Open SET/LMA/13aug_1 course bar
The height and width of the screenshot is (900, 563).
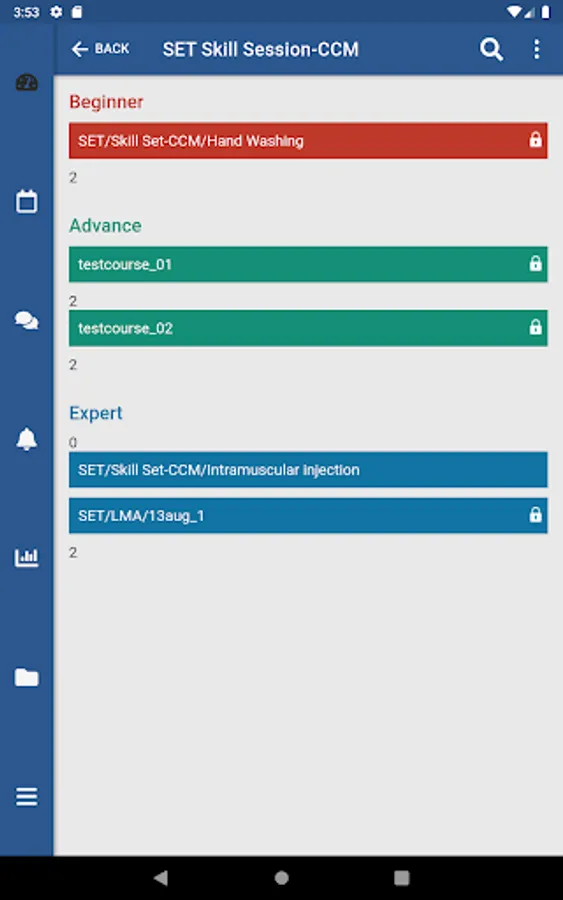[308, 515]
